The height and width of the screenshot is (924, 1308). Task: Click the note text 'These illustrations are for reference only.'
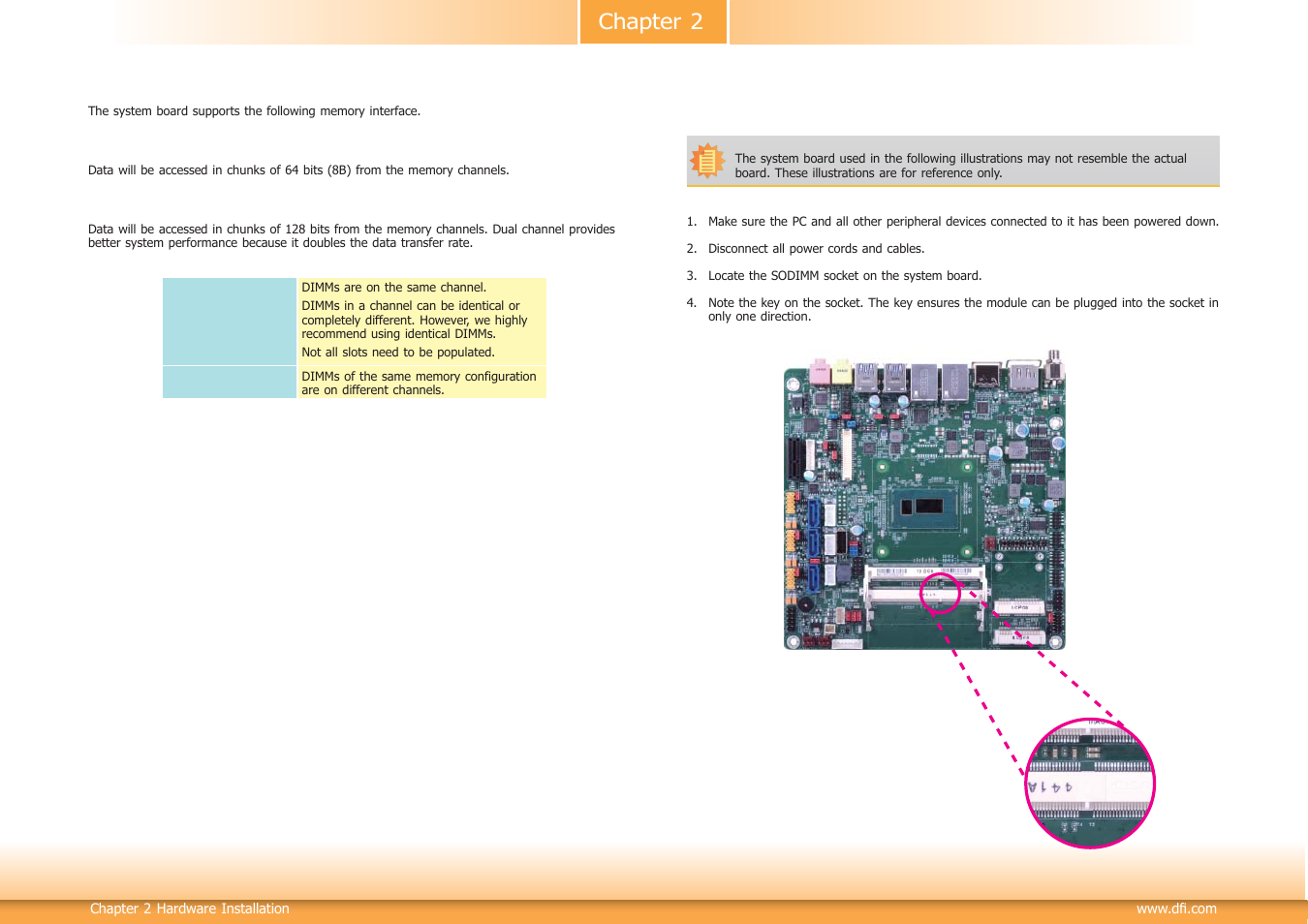click(x=888, y=173)
